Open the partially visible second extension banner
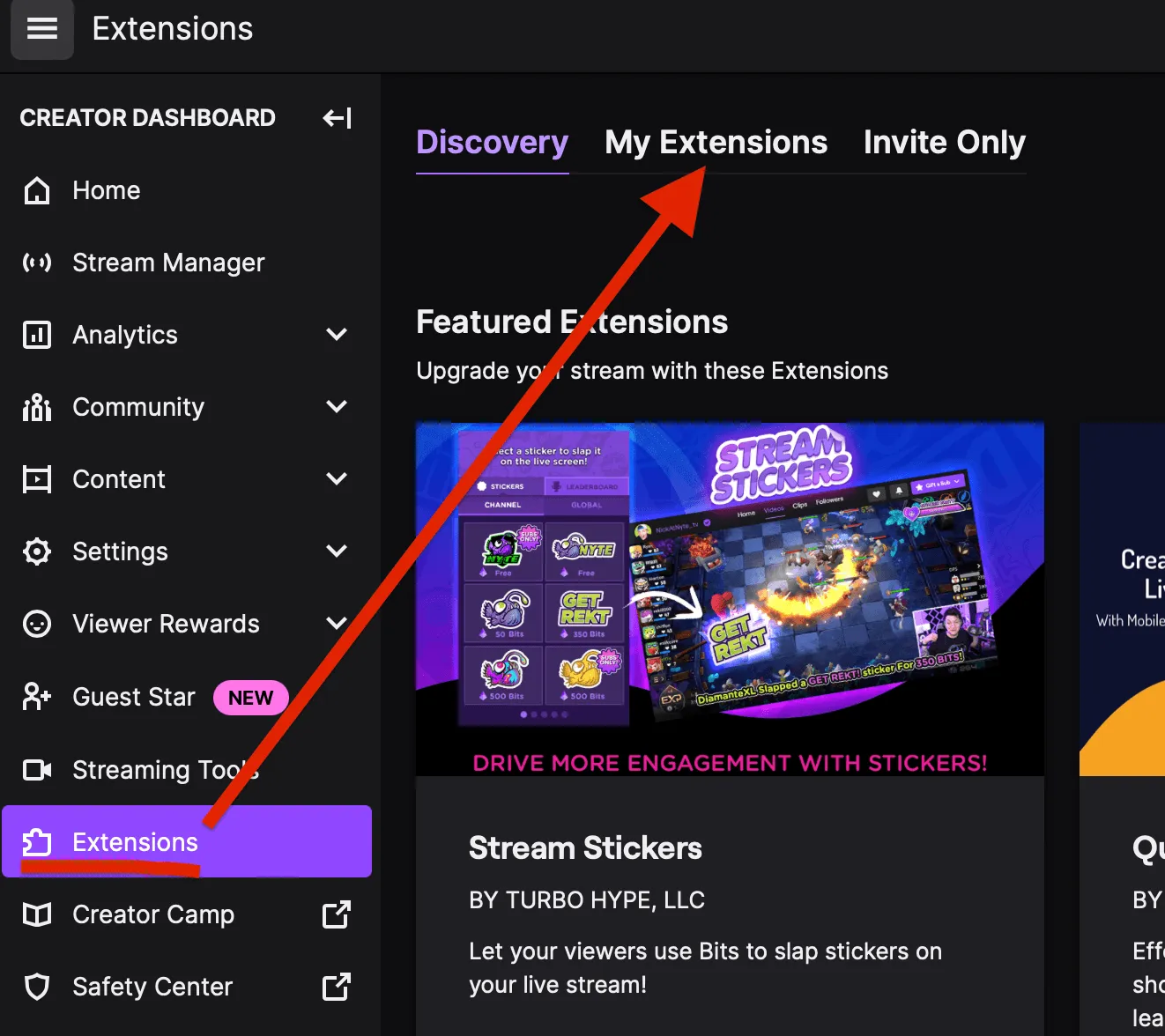The height and width of the screenshot is (1036, 1165). [1122, 599]
